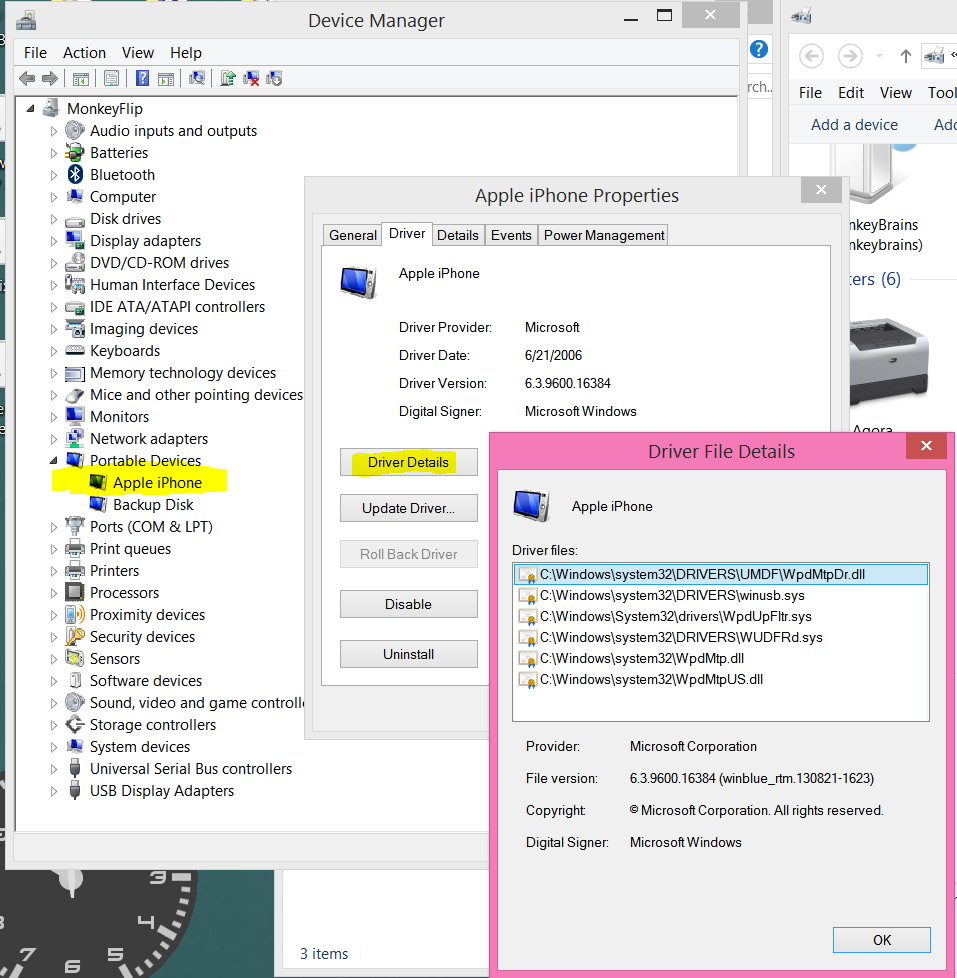Click the DVD/CD-ROM drives icon
Viewport: 957px width, 978px height.
pos(75,263)
